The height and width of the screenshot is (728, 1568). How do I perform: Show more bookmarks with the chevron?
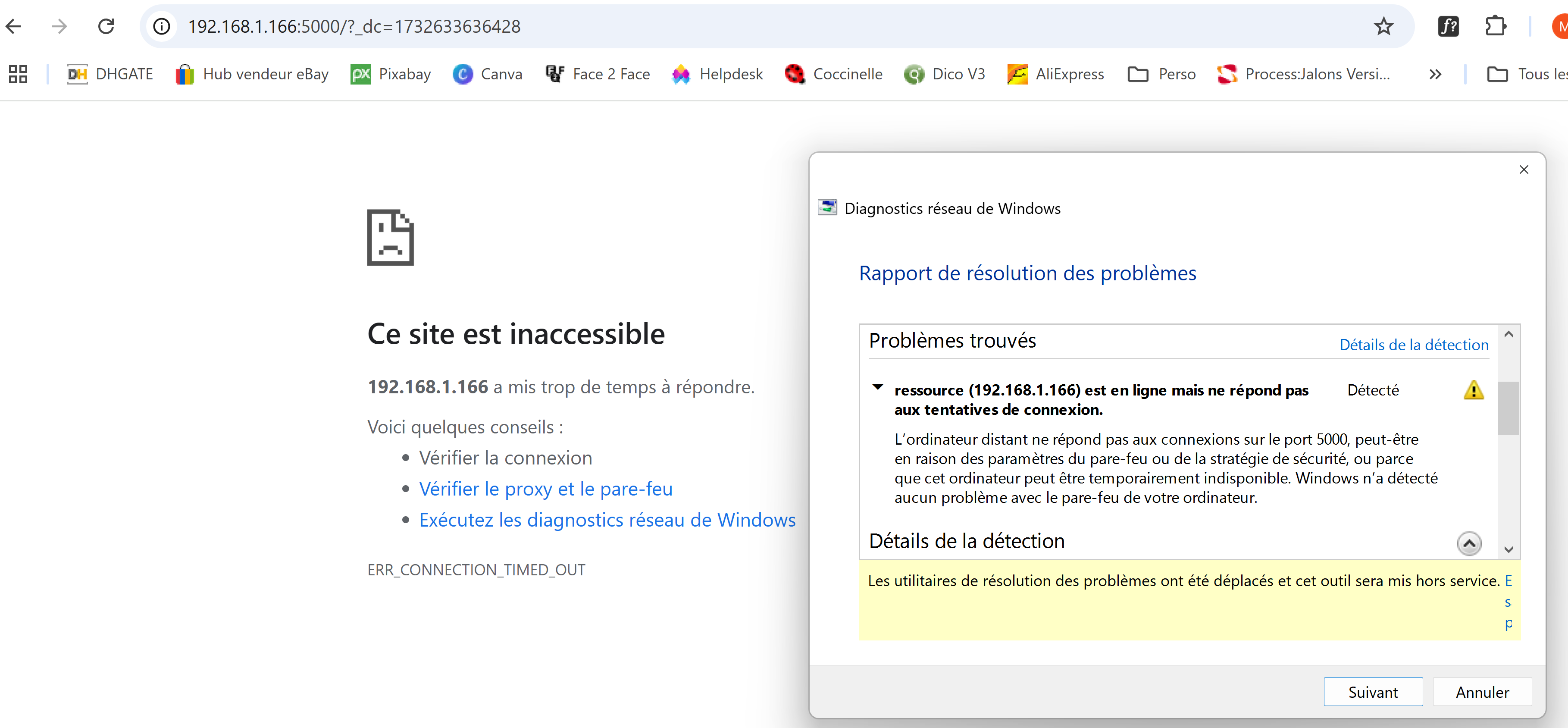pos(1435,74)
